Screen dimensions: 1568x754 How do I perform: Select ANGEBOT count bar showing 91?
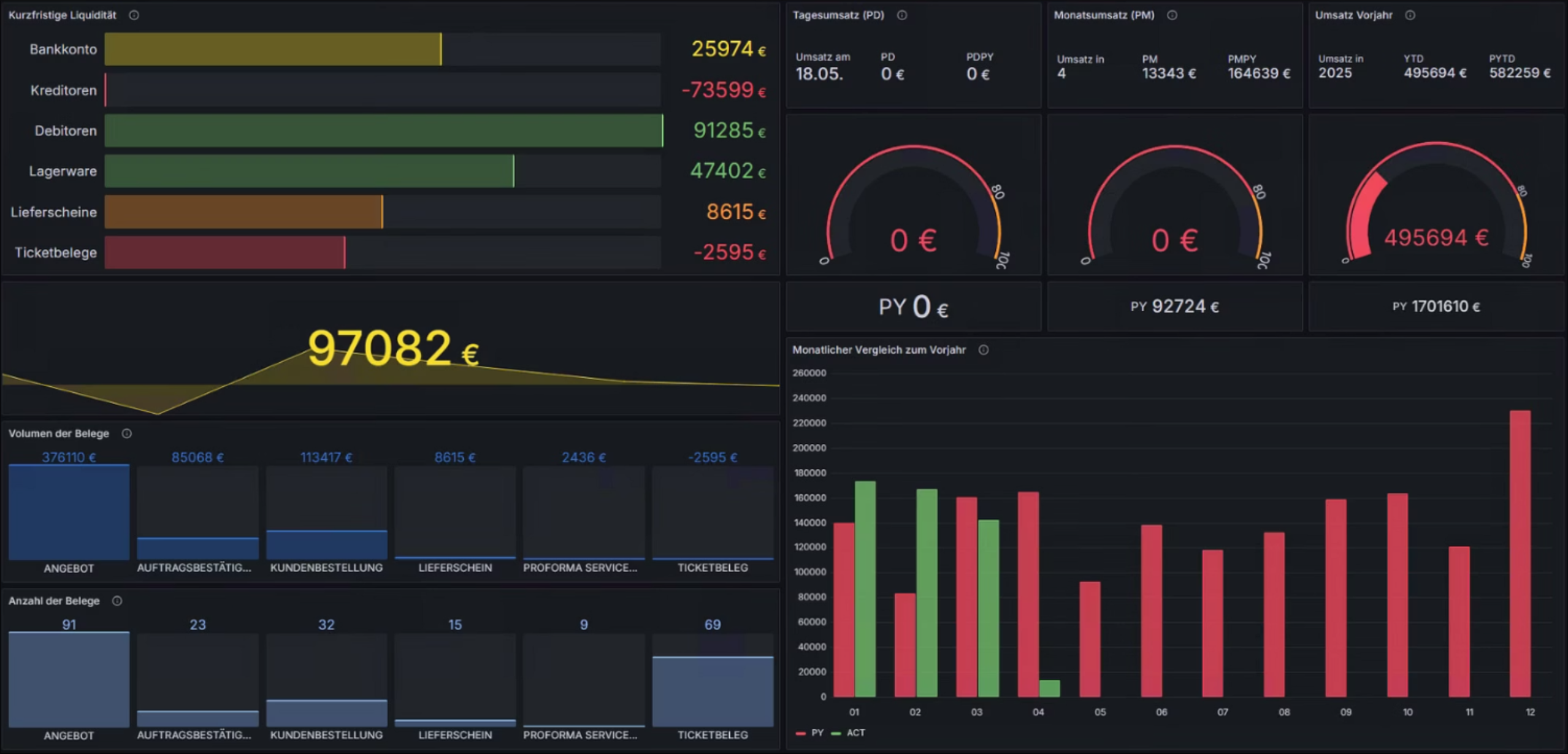click(x=69, y=680)
